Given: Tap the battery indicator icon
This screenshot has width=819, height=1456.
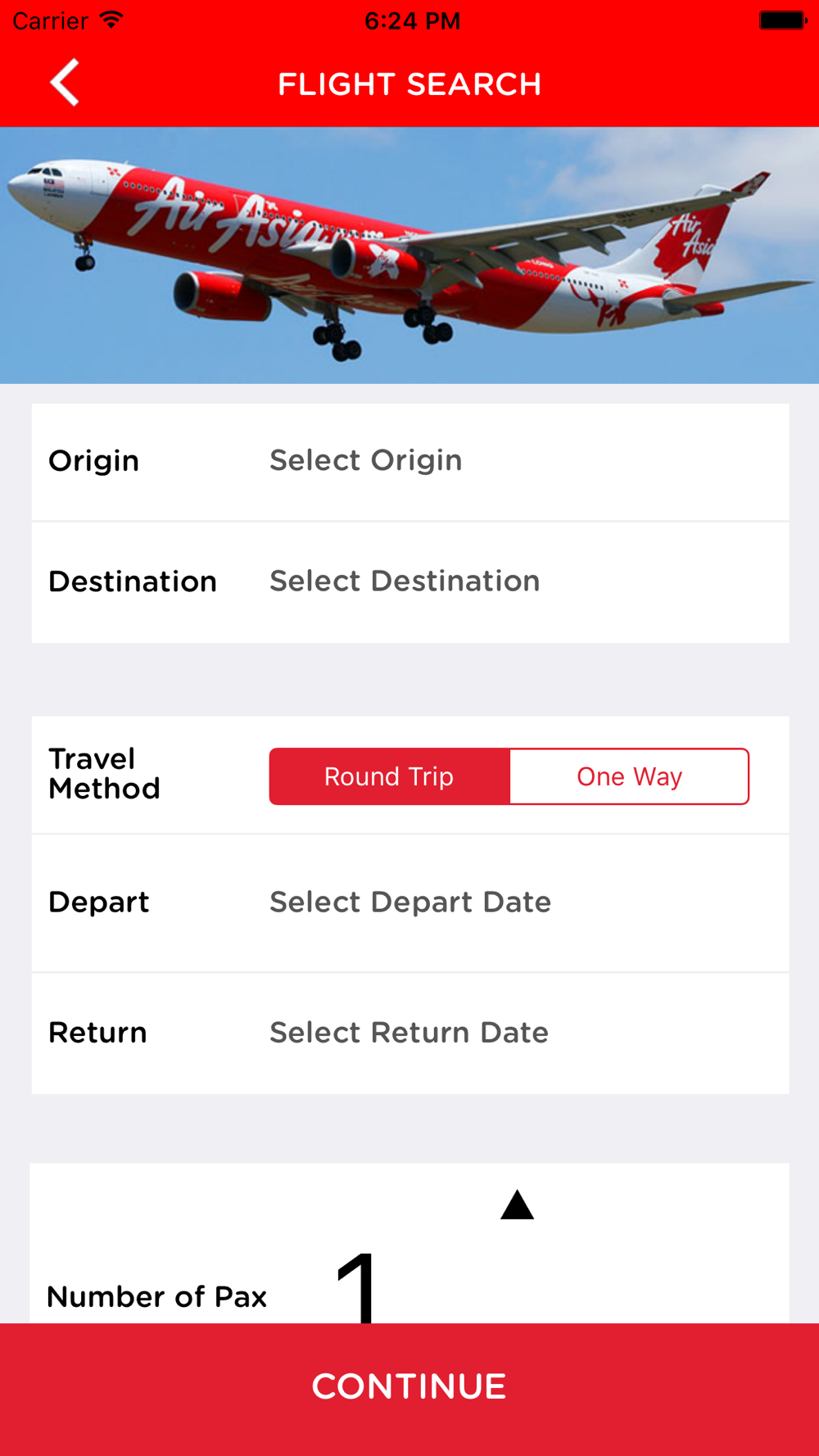Looking at the screenshot, I should [x=783, y=20].
